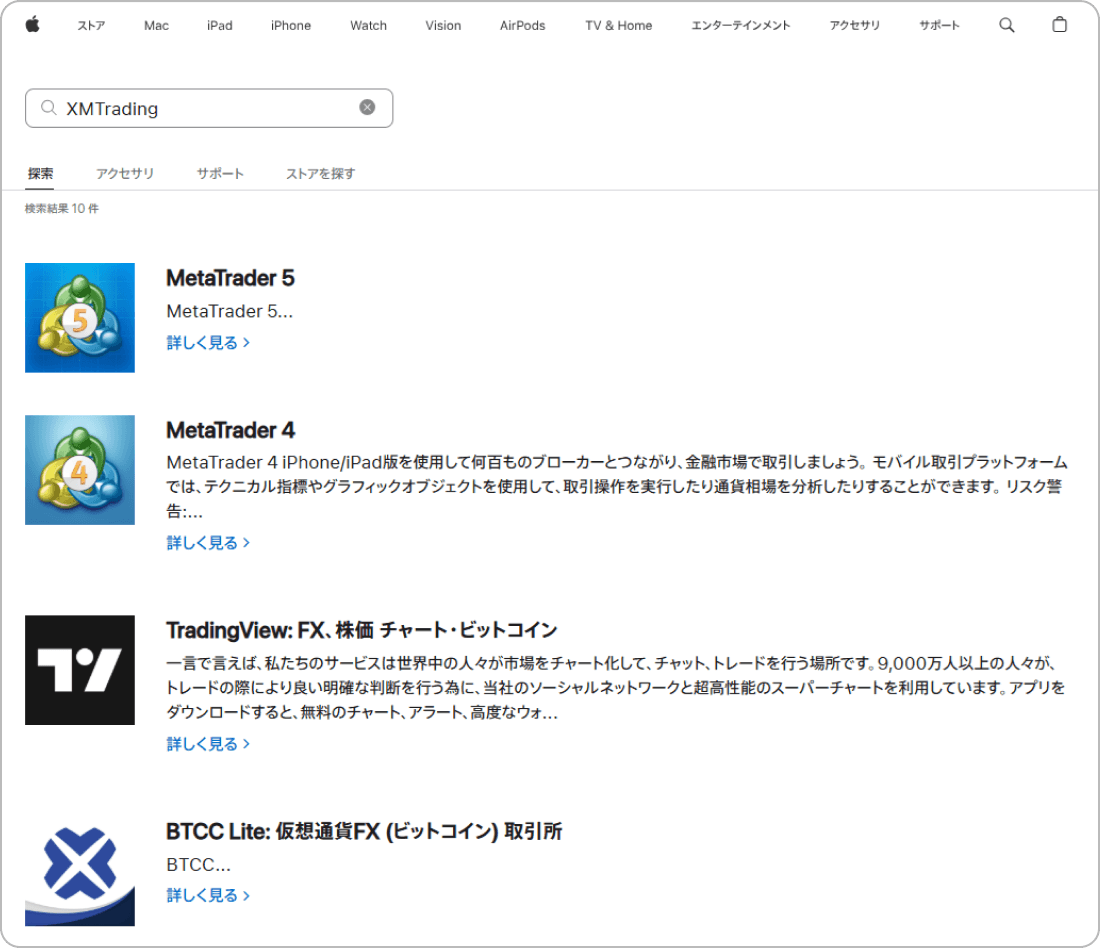Viewport: 1100px width, 948px height.
Task: Open the search magnifier in the nav bar
Action: coord(1007,25)
